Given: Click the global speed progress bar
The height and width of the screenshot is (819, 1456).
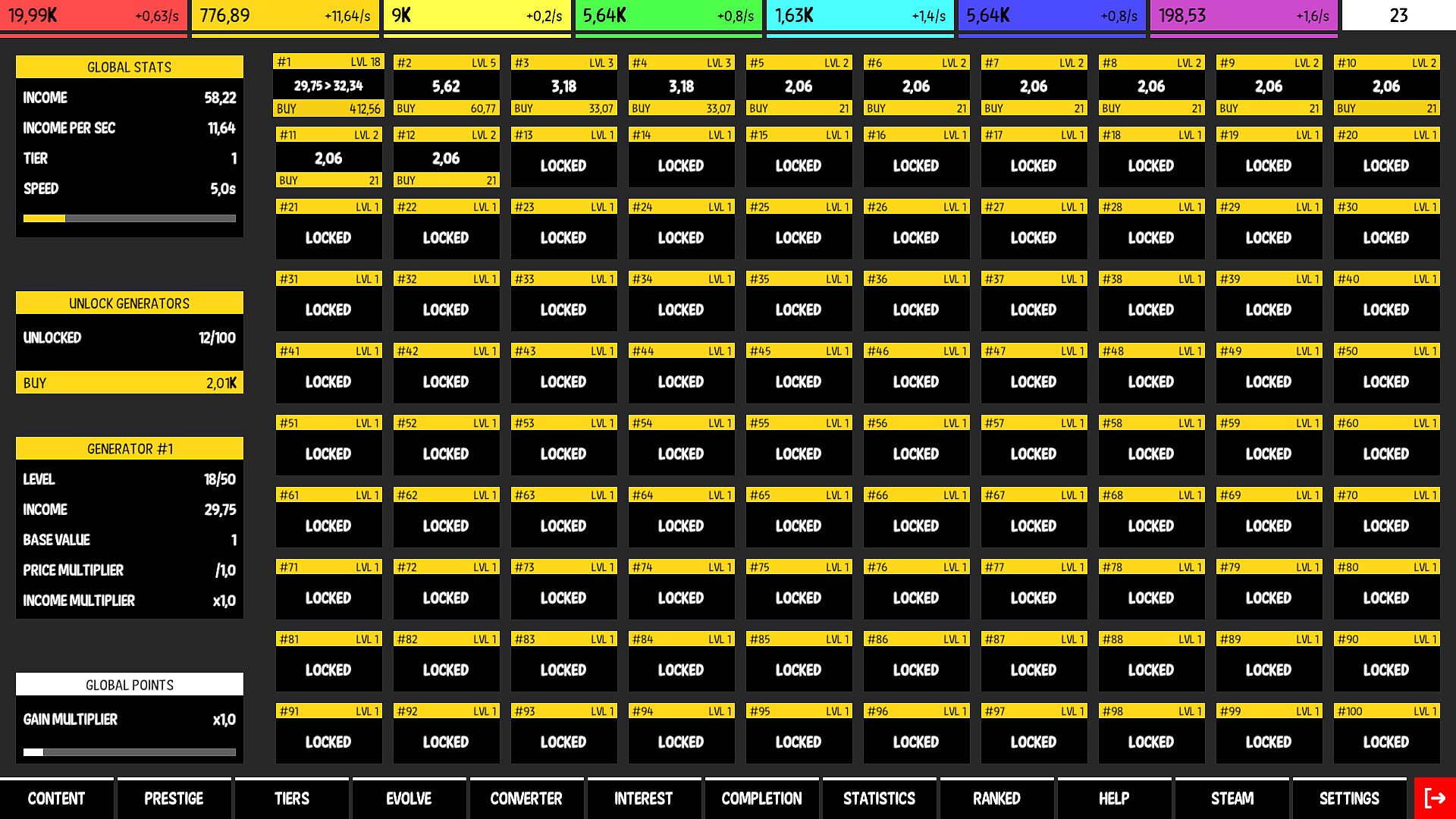Looking at the screenshot, I should click(x=129, y=218).
